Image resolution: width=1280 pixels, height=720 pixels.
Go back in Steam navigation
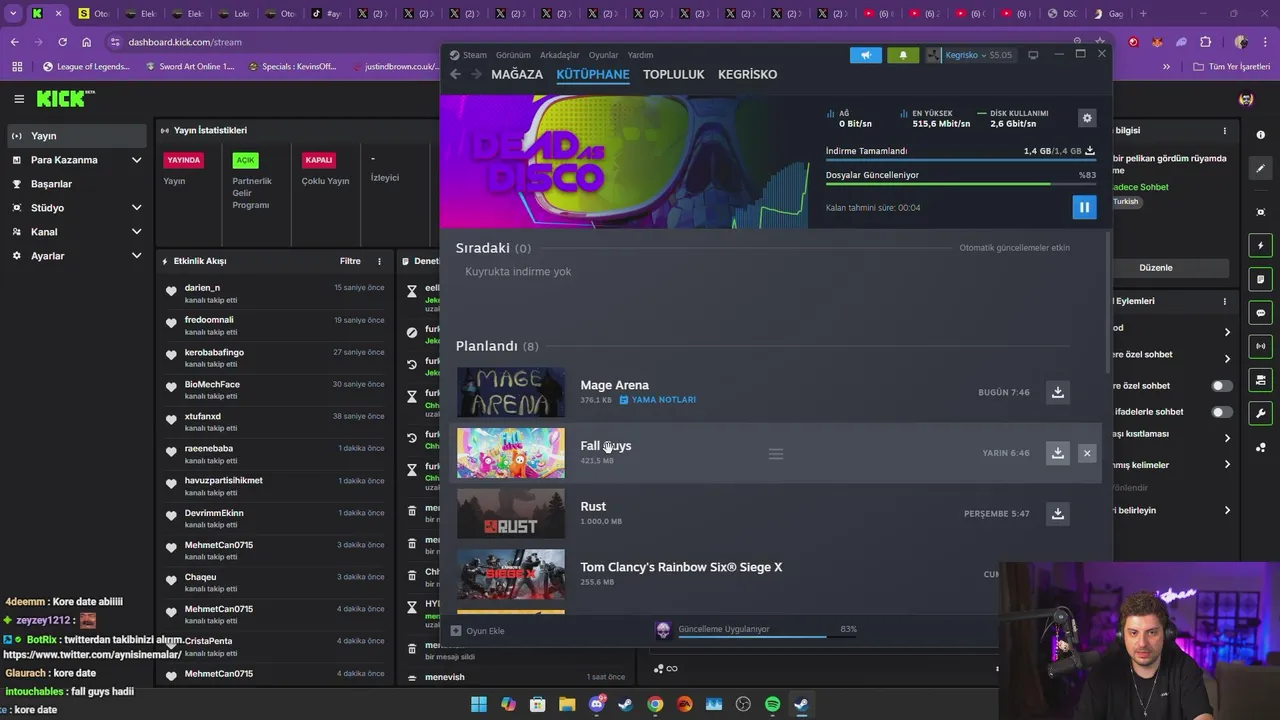point(455,74)
